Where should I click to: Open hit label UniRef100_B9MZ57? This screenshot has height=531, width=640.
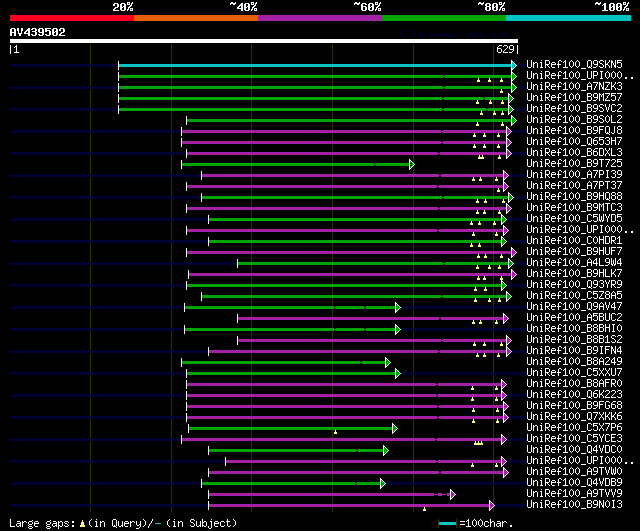click(x=574, y=97)
